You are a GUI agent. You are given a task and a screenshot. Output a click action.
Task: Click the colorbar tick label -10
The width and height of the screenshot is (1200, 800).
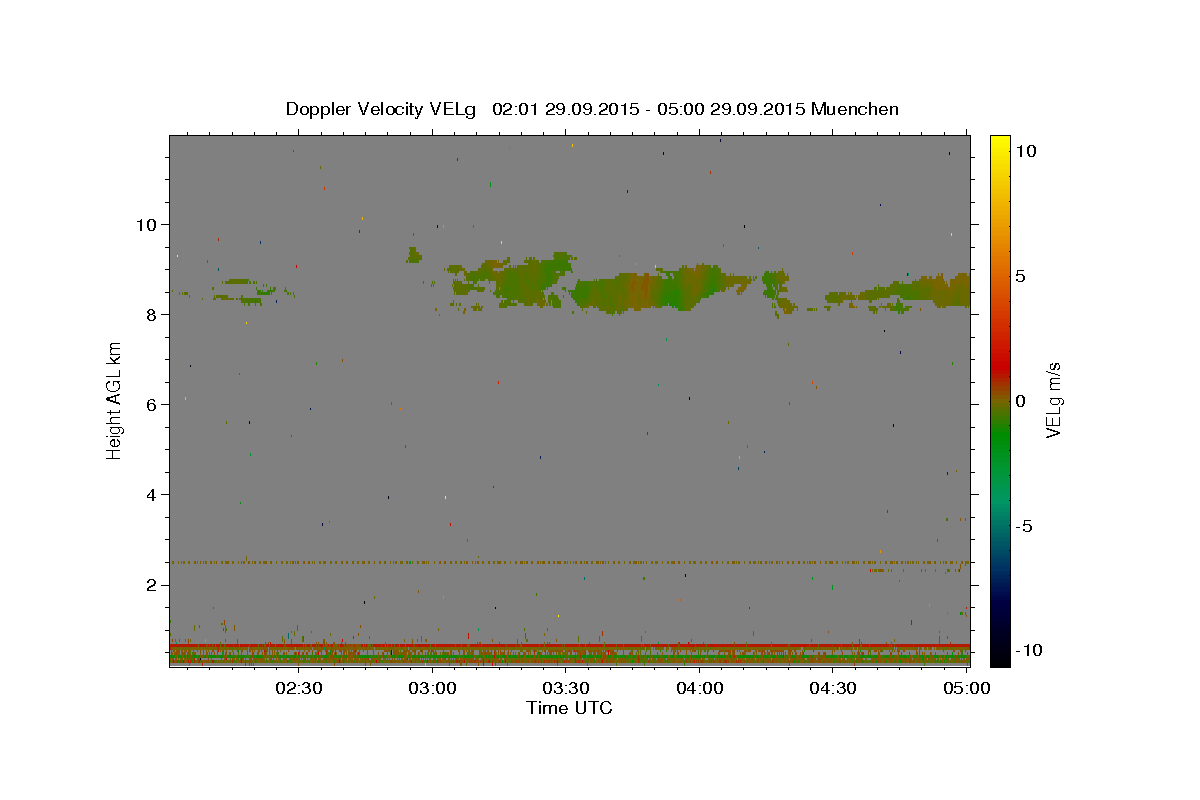tap(1029, 650)
